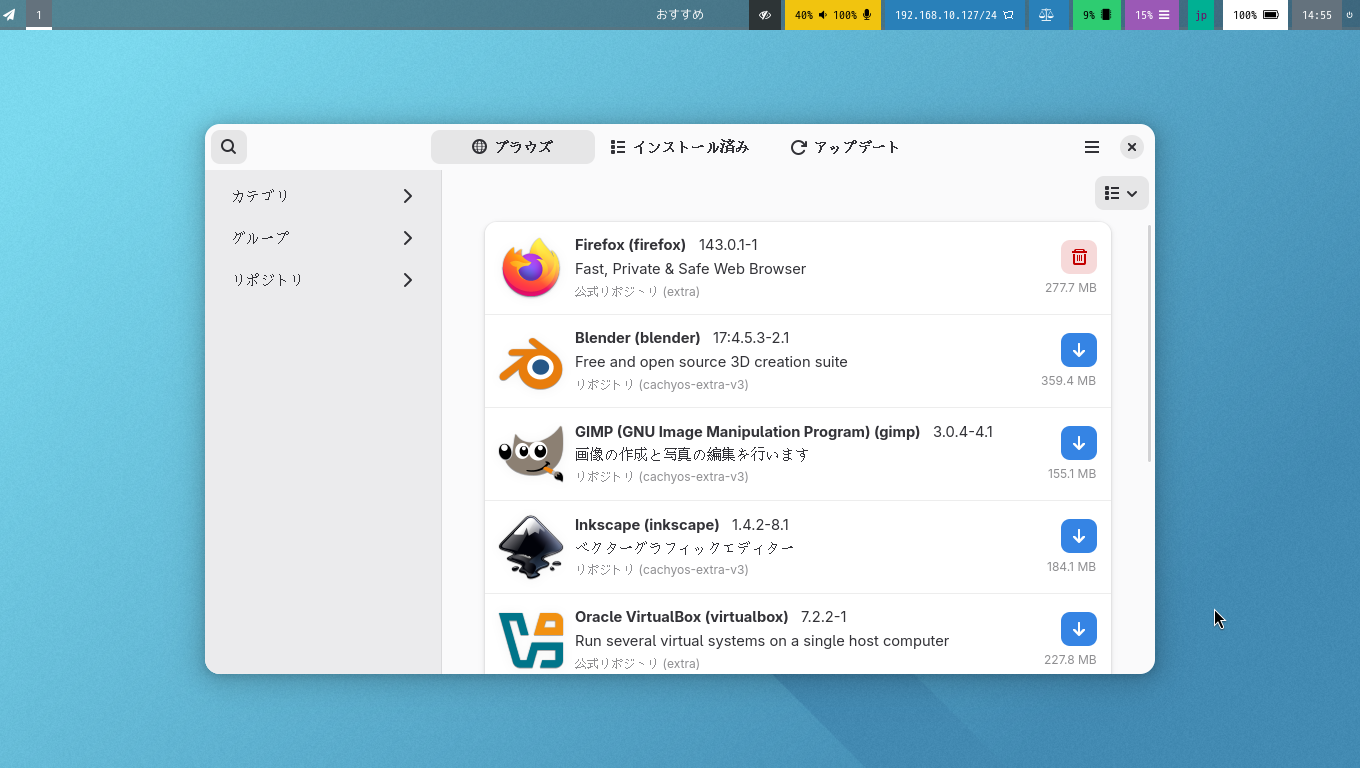Click the 15% memory indicator
The image size is (1360, 768).
click(1152, 15)
